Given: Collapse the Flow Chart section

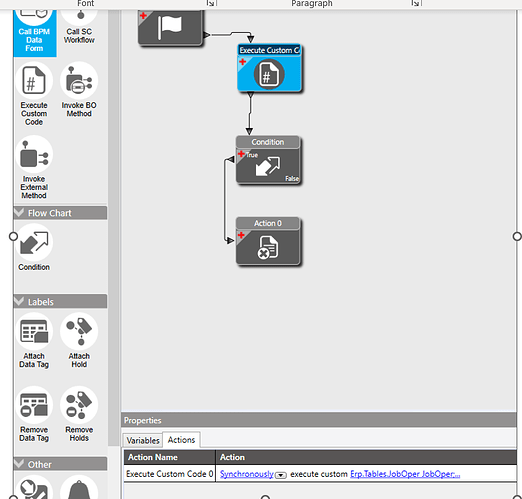Looking at the screenshot, I should point(19,213).
